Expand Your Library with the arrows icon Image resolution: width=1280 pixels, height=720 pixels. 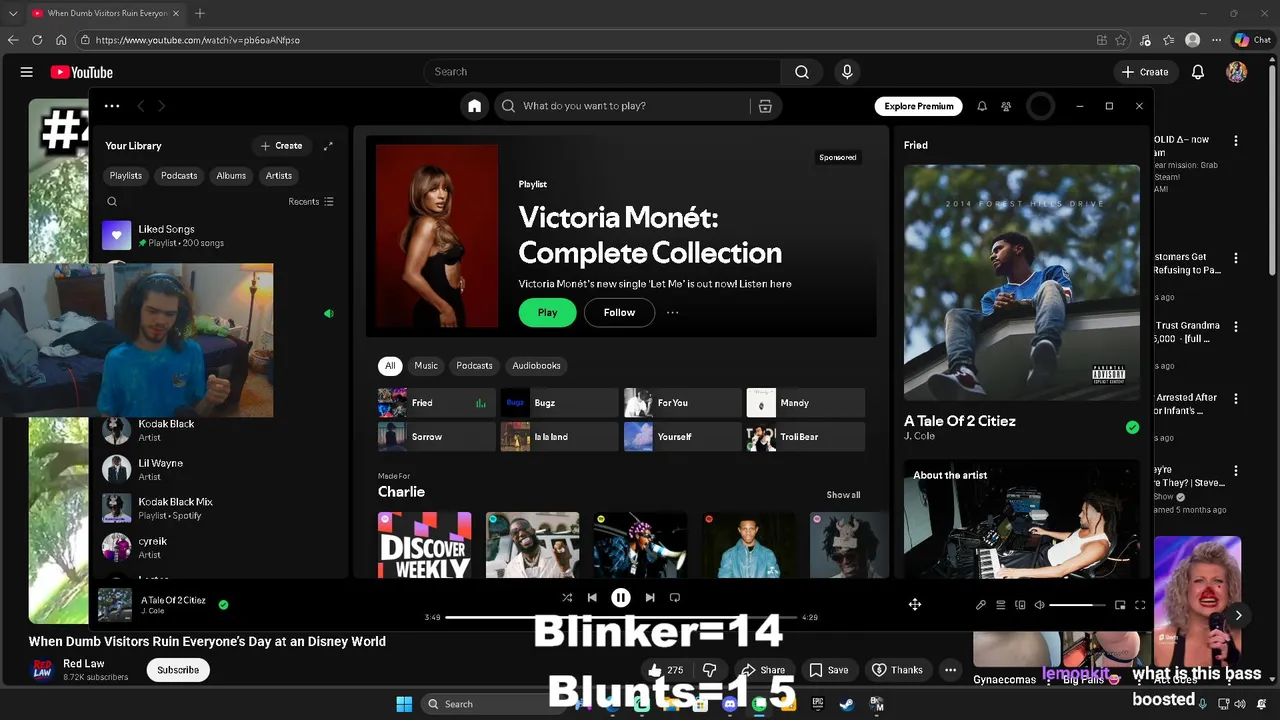[x=328, y=146]
